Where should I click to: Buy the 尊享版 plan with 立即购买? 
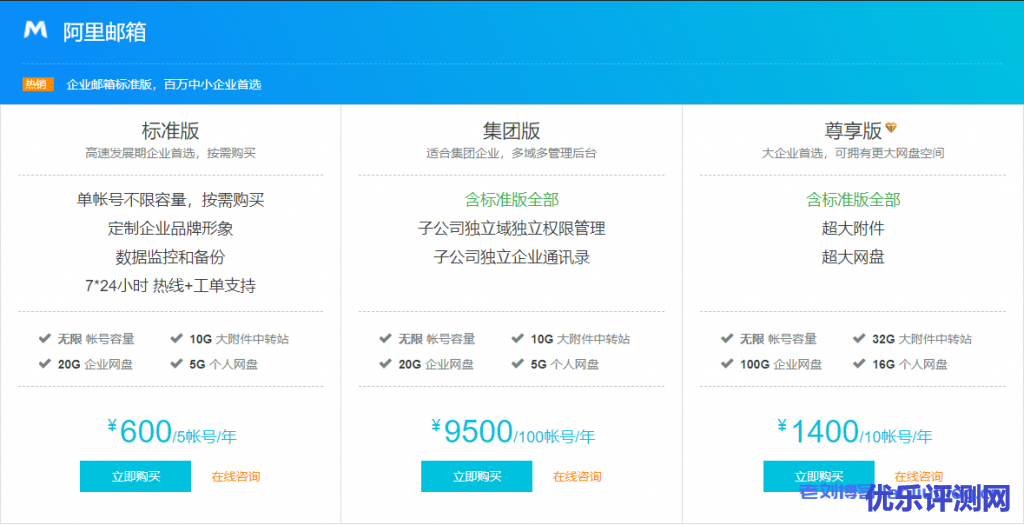point(818,476)
